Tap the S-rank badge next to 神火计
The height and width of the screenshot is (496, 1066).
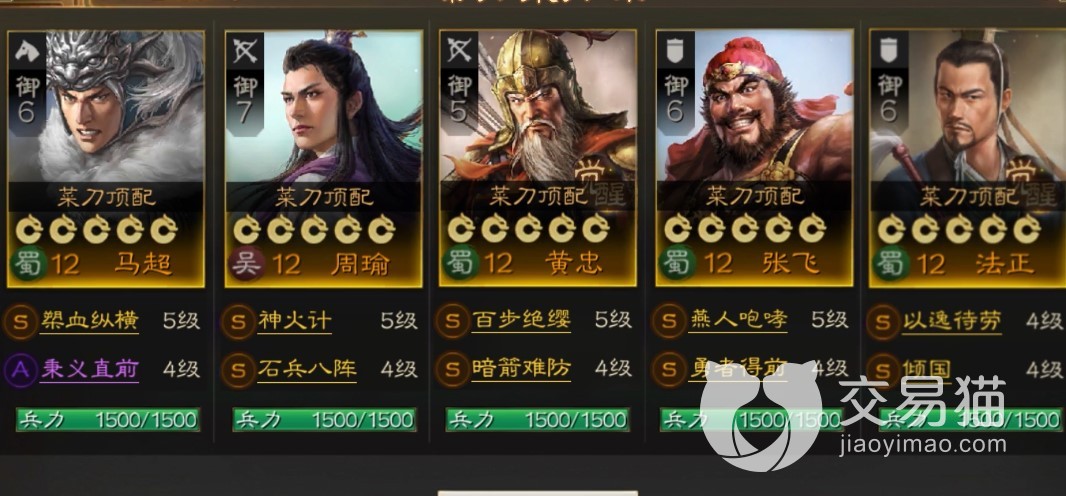(238, 321)
